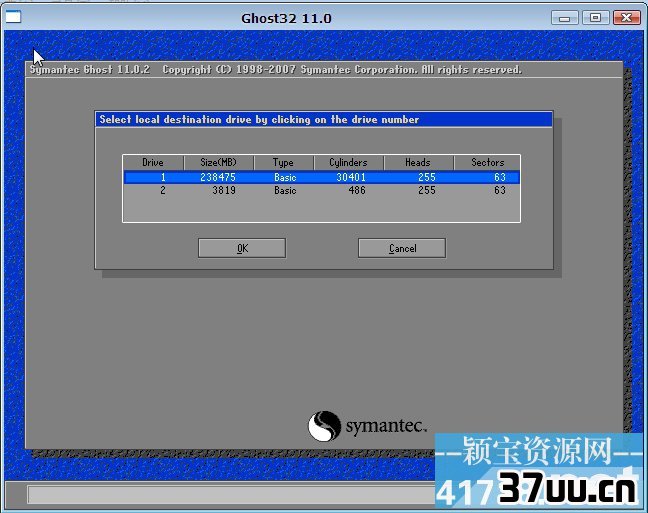Click the Heads column header
This screenshot has height=513, width=648.
click(x=418, y=162)
